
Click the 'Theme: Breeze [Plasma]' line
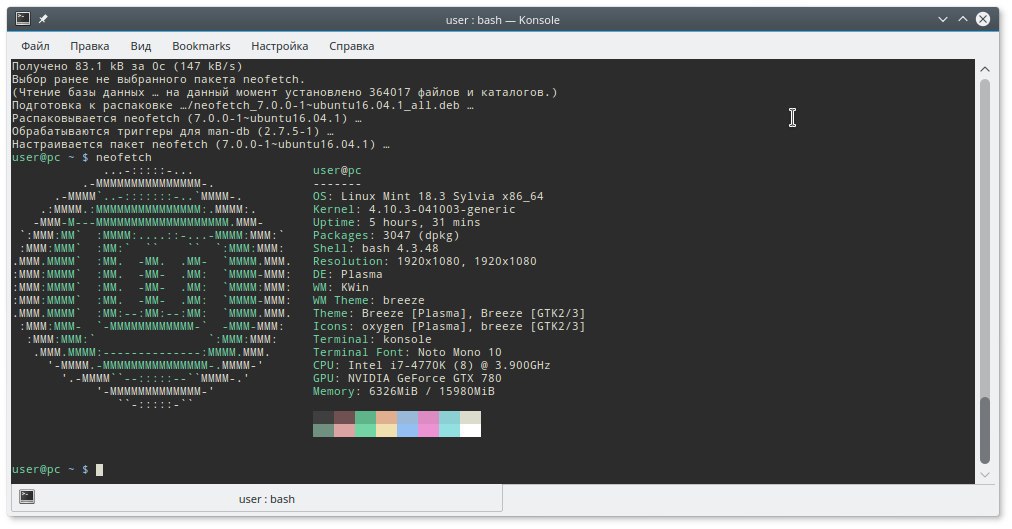coord(449,313)
